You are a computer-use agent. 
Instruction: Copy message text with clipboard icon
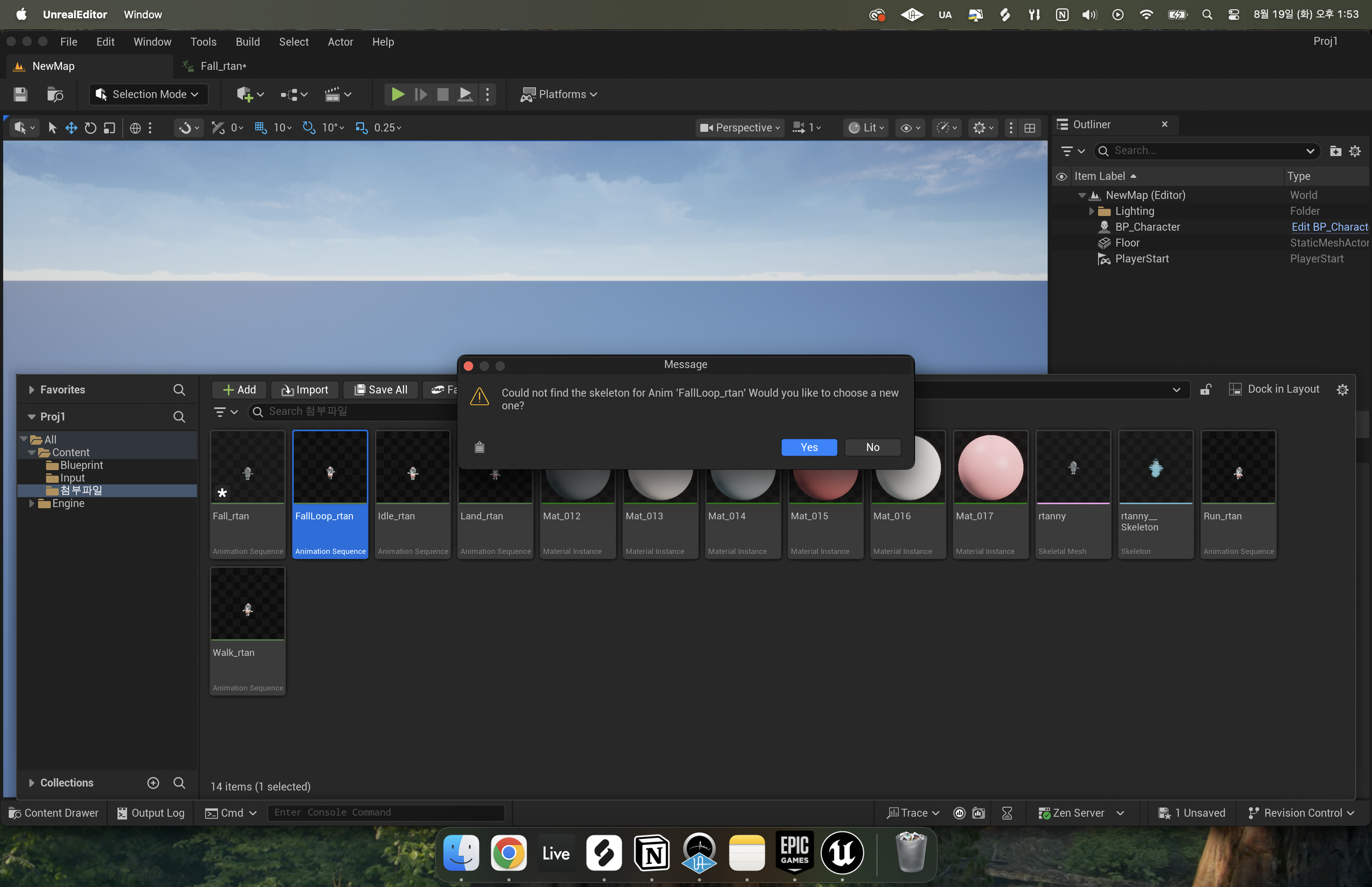[480, 447]
